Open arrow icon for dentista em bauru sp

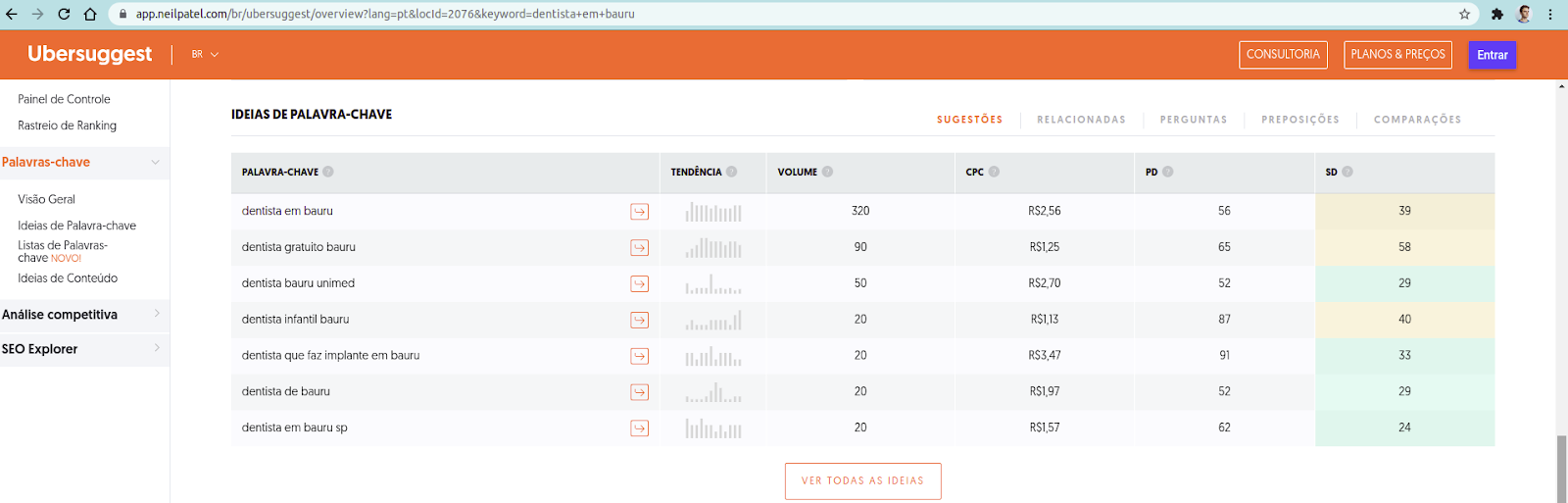tap(639, 428)
